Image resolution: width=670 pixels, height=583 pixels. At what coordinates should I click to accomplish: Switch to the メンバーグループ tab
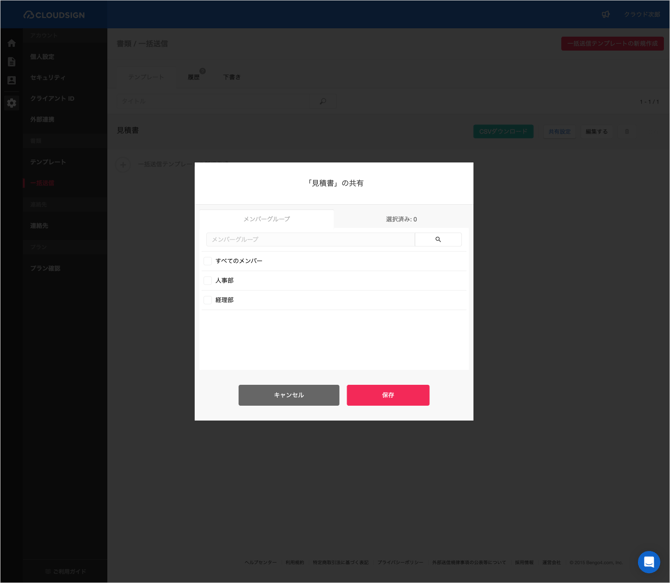coord(267,219)
